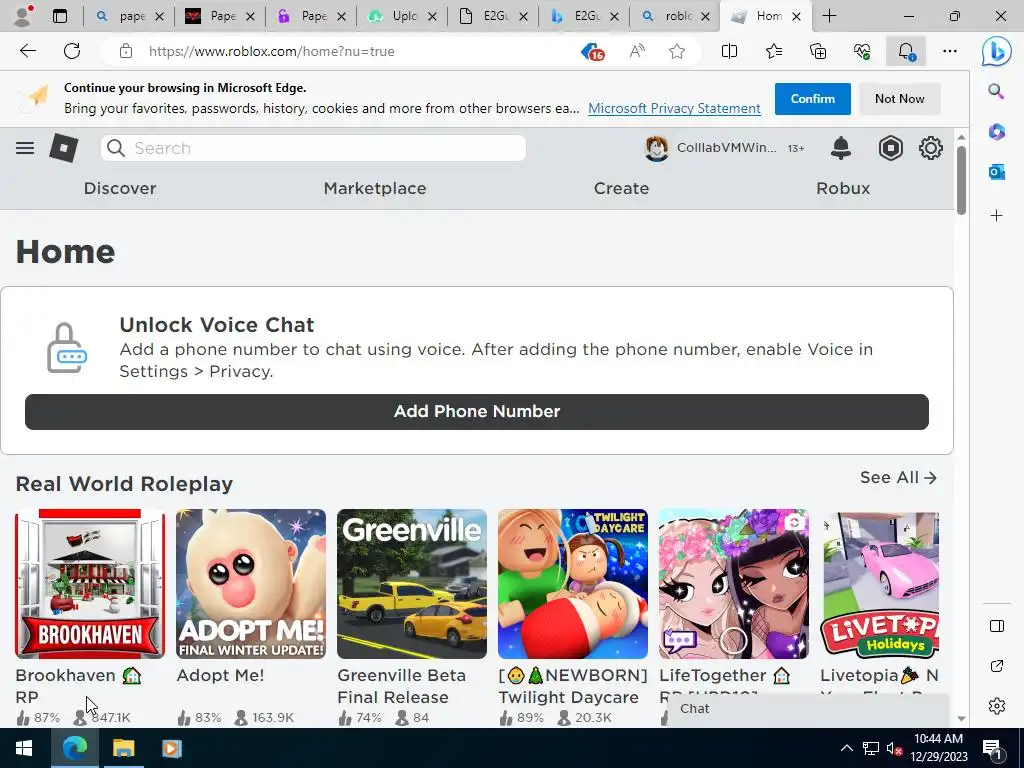The height and width of the screenshot is (768, 1024).
Task: Open tab actions menu icon
Action: tap(59, 16)
